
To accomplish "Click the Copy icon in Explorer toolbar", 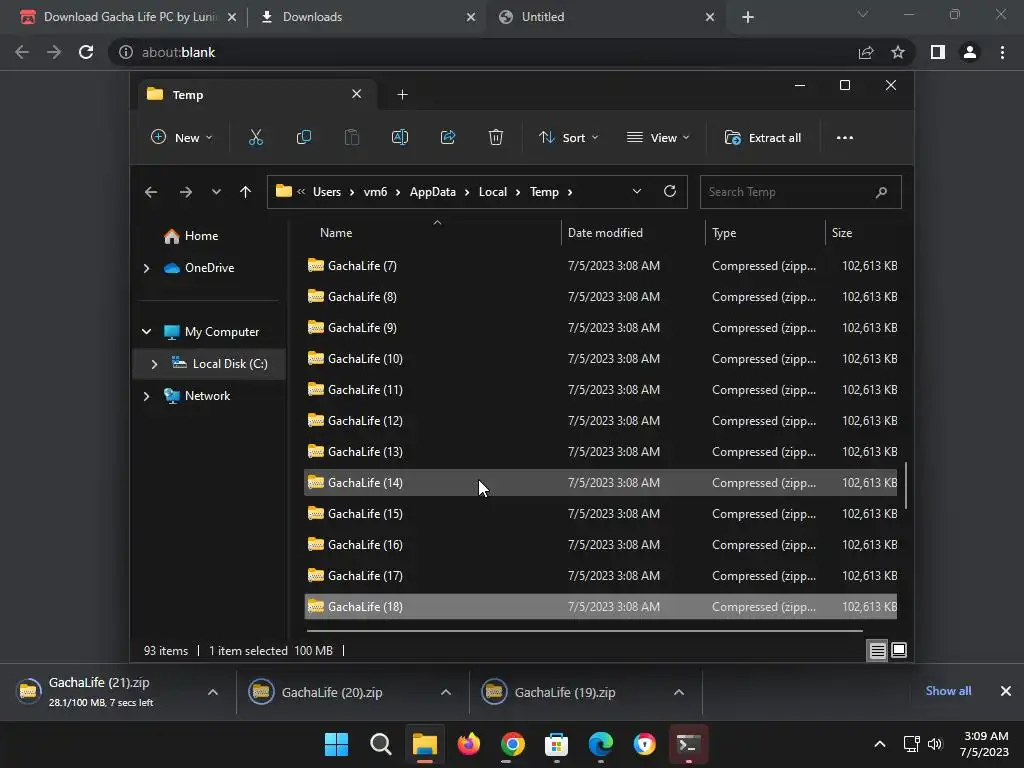I will coord(304,138).
